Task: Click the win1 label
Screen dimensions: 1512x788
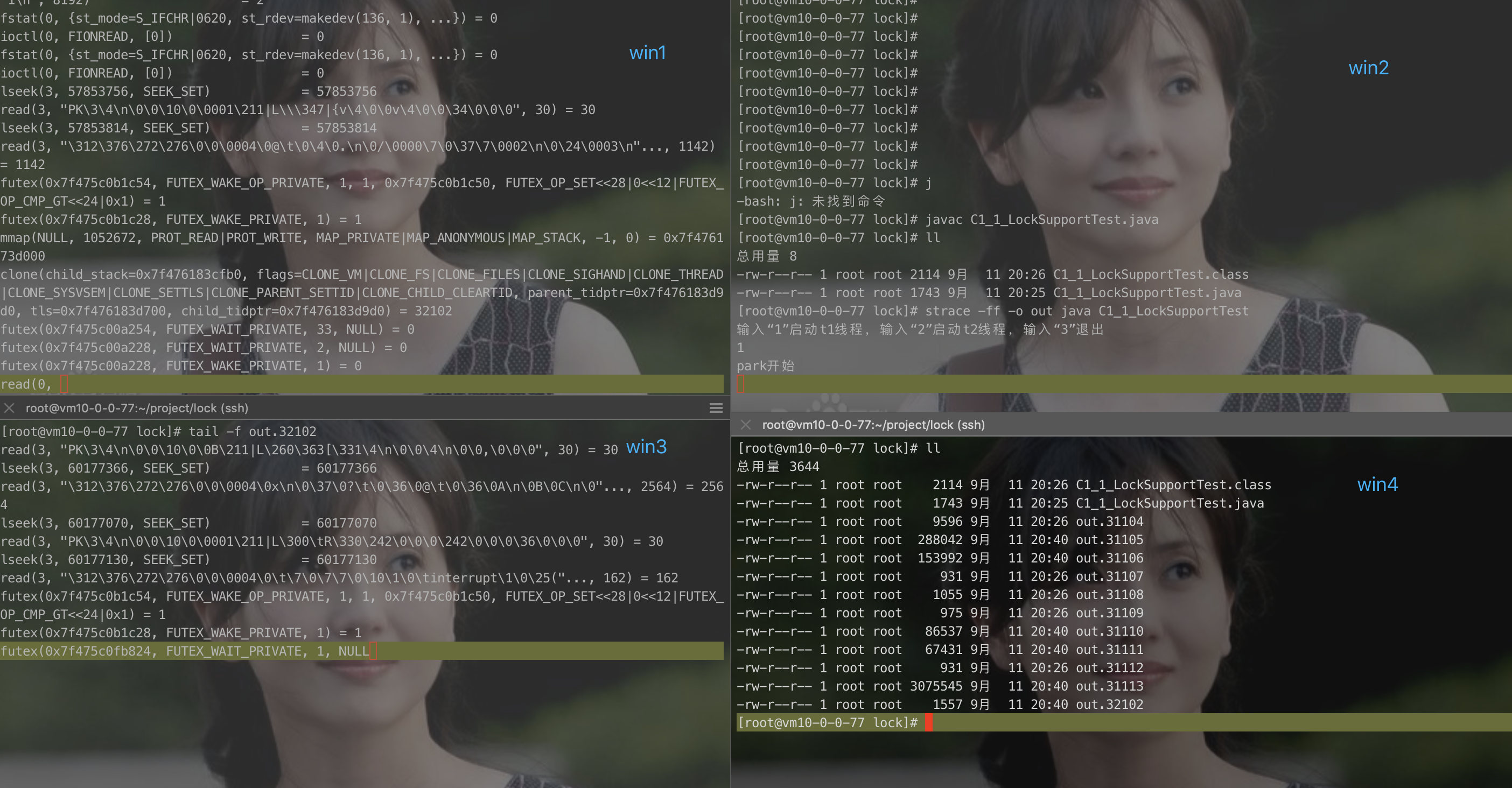Action: click(x=647, y=53)
